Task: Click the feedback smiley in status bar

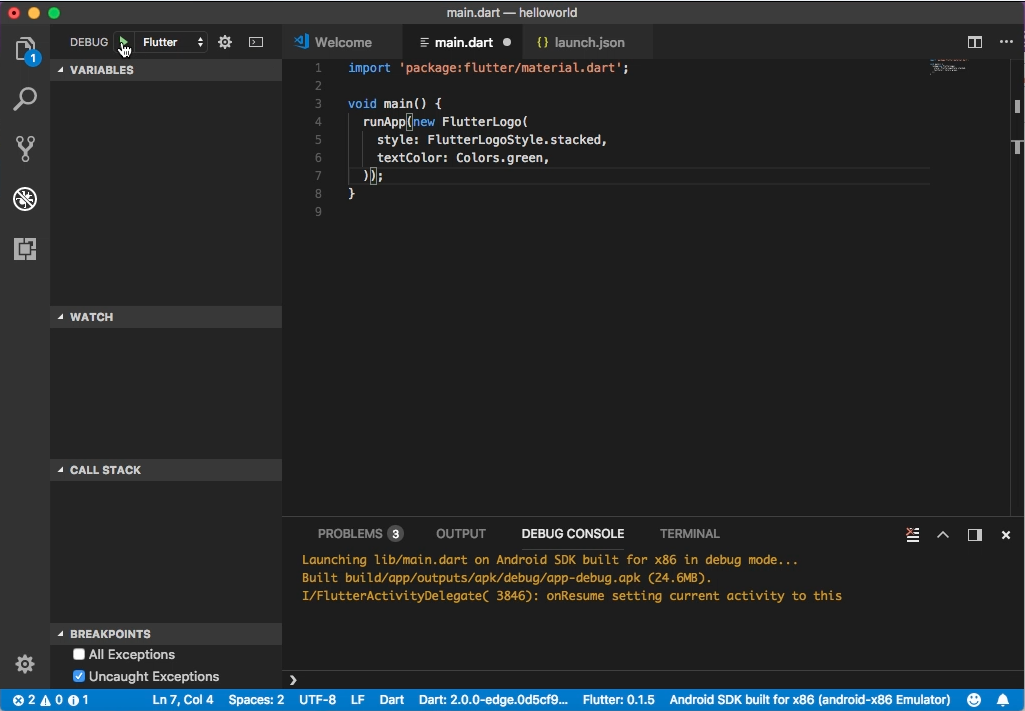Action: [974, 700]
